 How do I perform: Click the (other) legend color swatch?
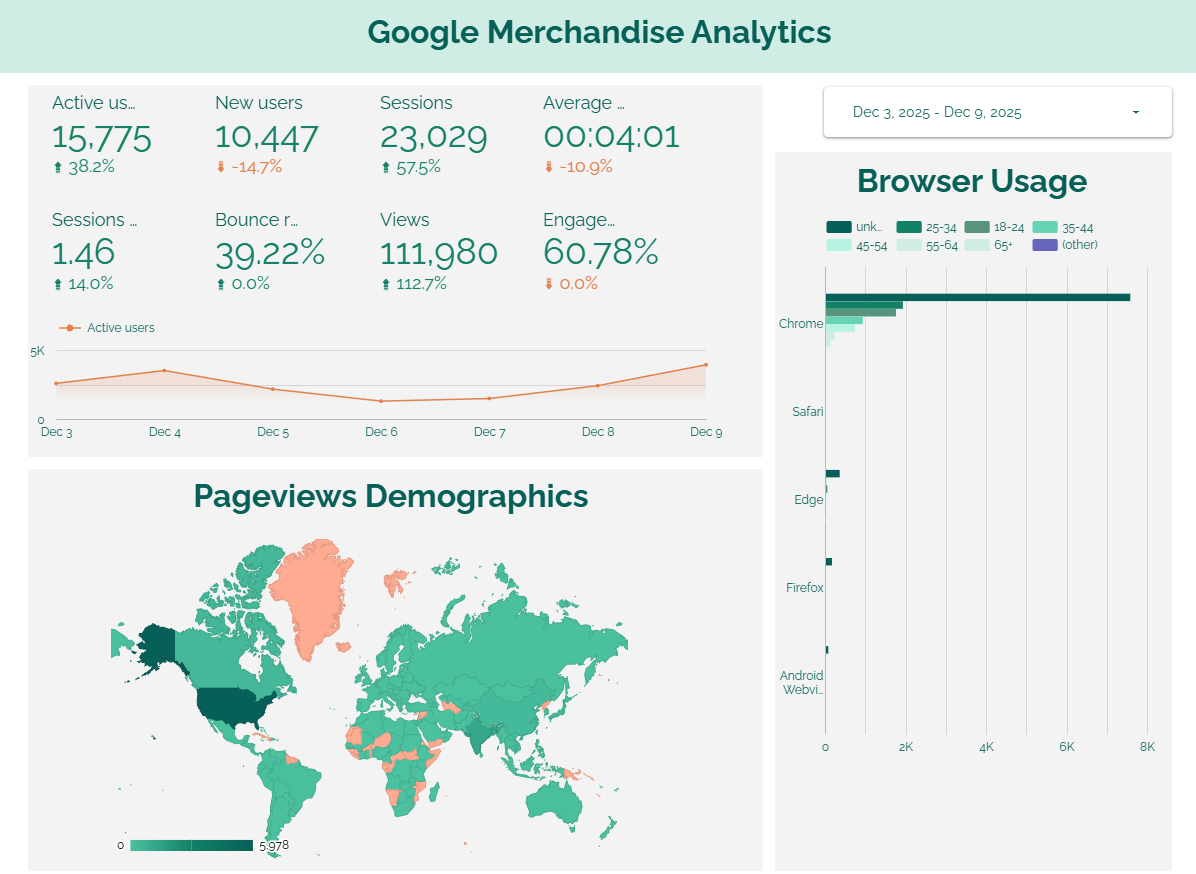[1044, 245]
